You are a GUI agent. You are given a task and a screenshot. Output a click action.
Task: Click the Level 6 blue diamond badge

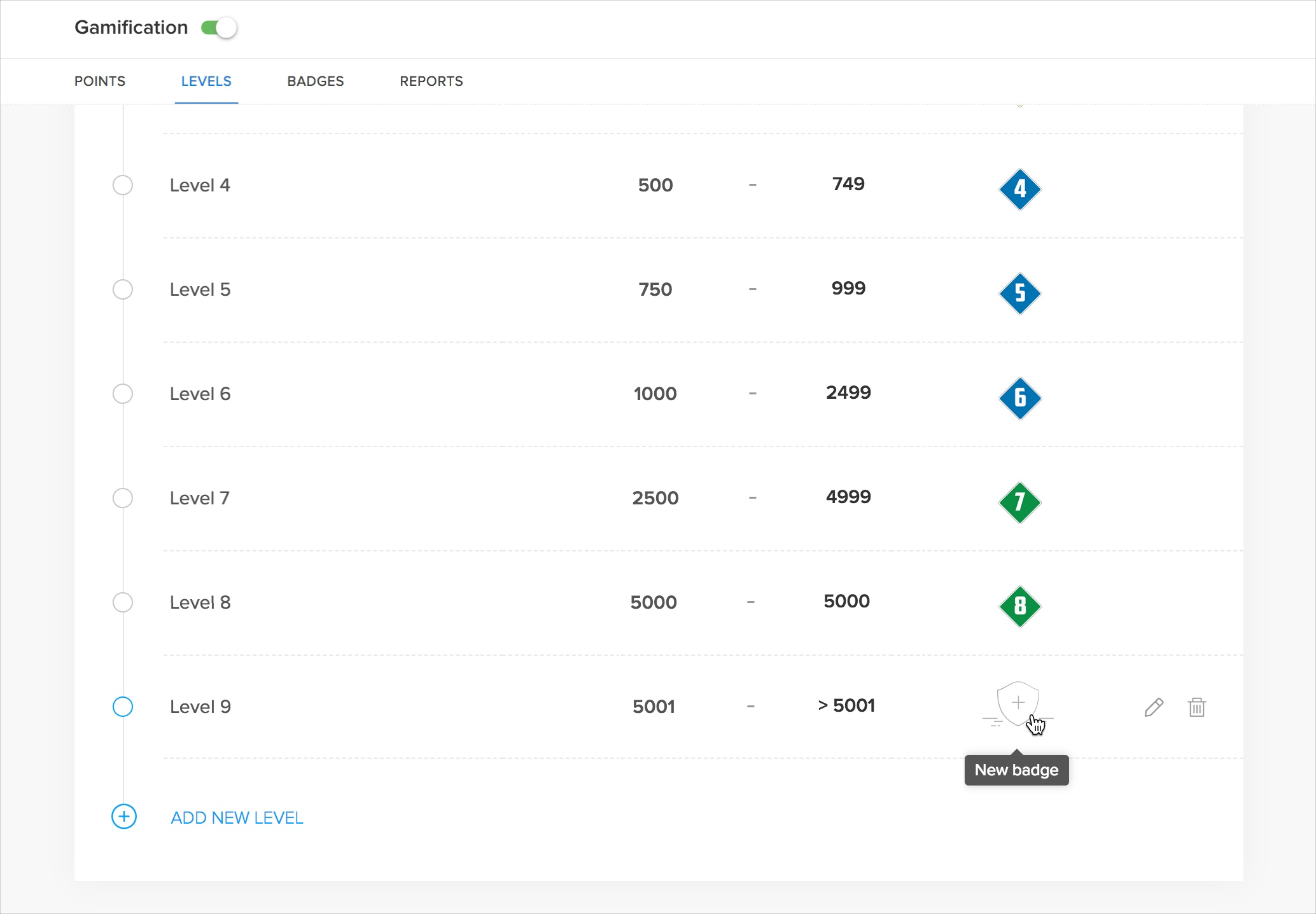[1019, 398]
